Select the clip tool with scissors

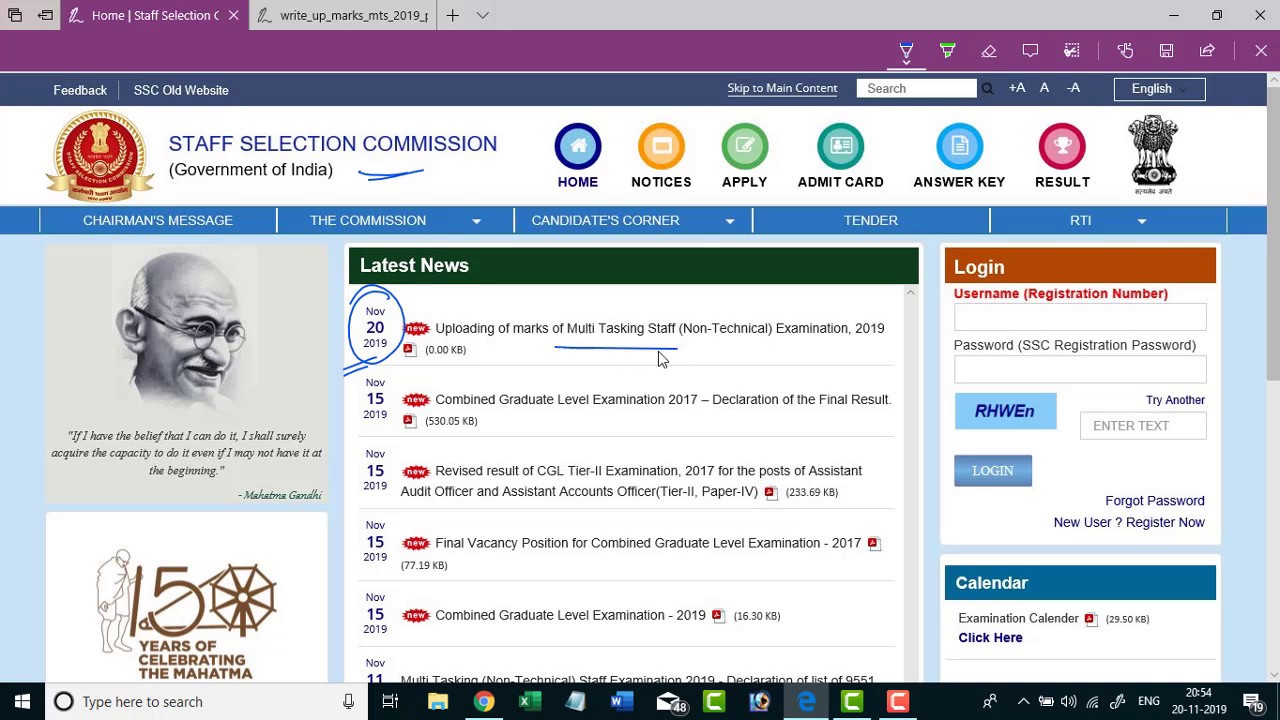[x=1071, y=51]
